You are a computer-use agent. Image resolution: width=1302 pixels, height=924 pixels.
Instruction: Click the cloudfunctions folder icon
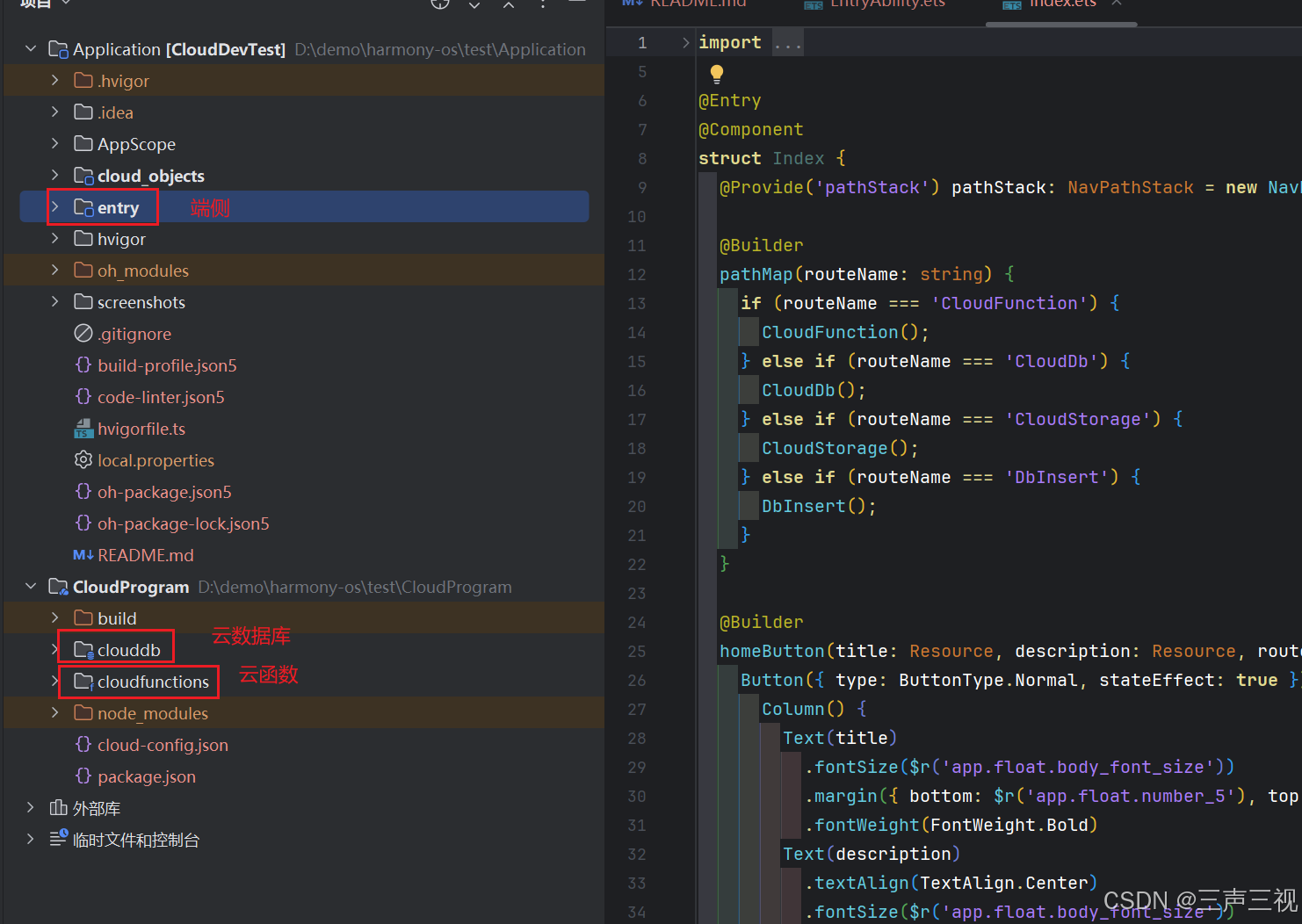(83, 682)
